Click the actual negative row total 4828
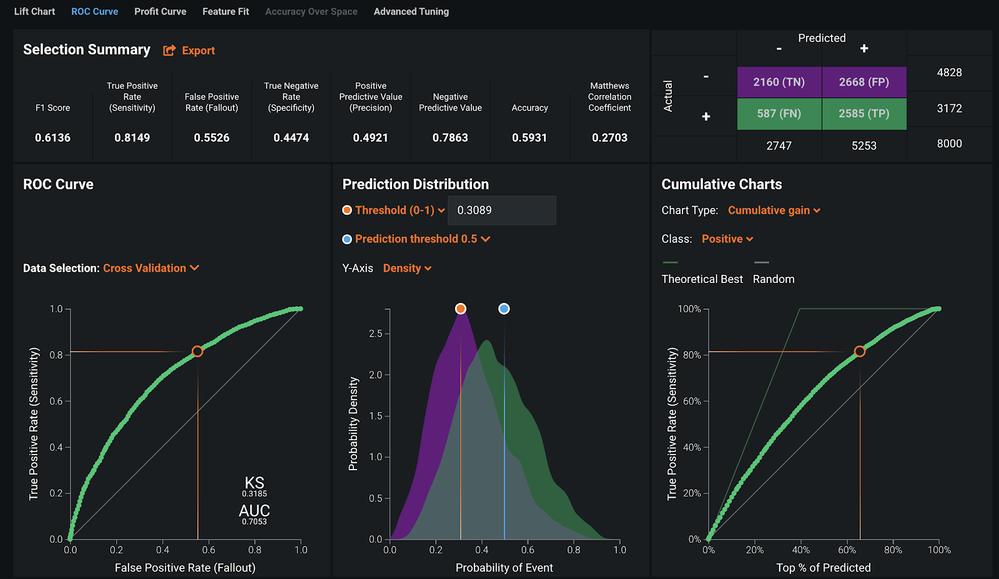999x579 pixels. coord(949,73)
